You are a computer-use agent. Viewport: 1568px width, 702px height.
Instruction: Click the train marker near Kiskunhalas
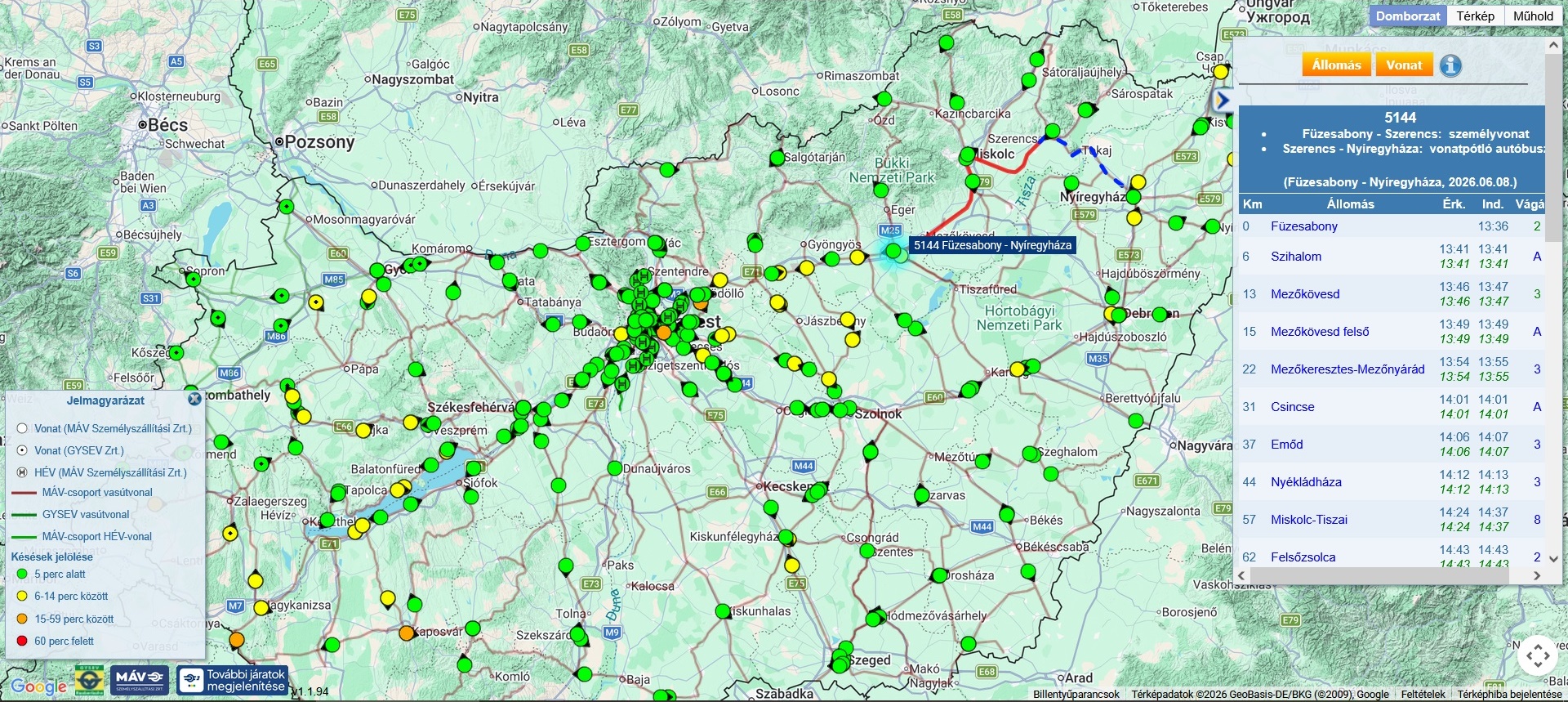click(723, 610)
